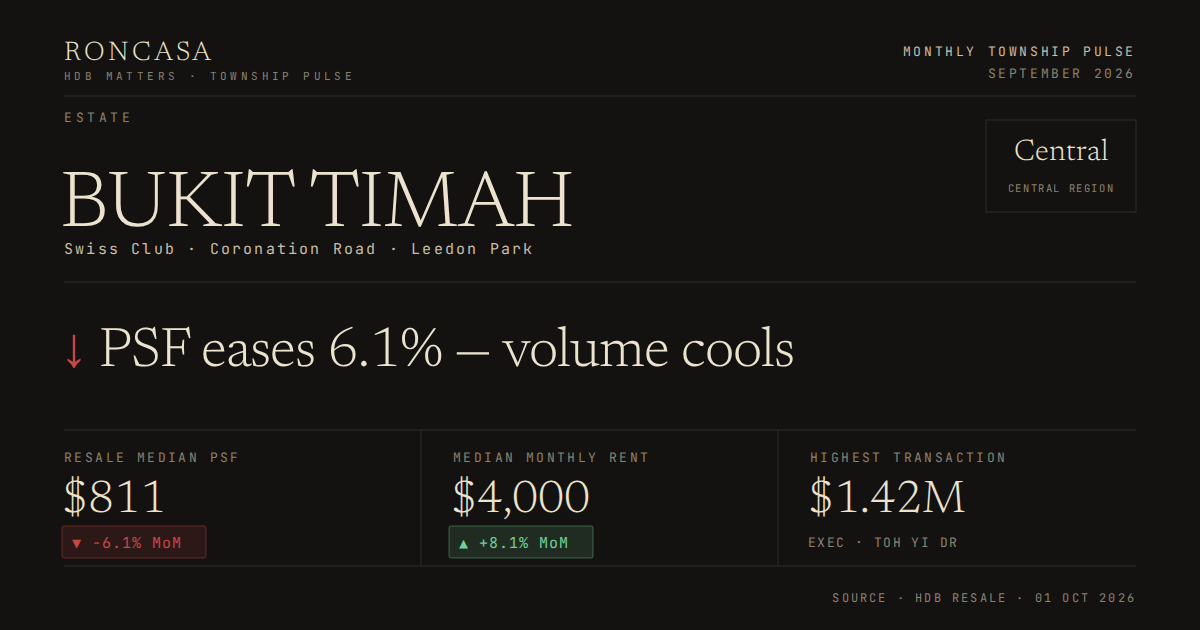
Task: Click the $811 resale median PSF value
Action: (114, 497)
